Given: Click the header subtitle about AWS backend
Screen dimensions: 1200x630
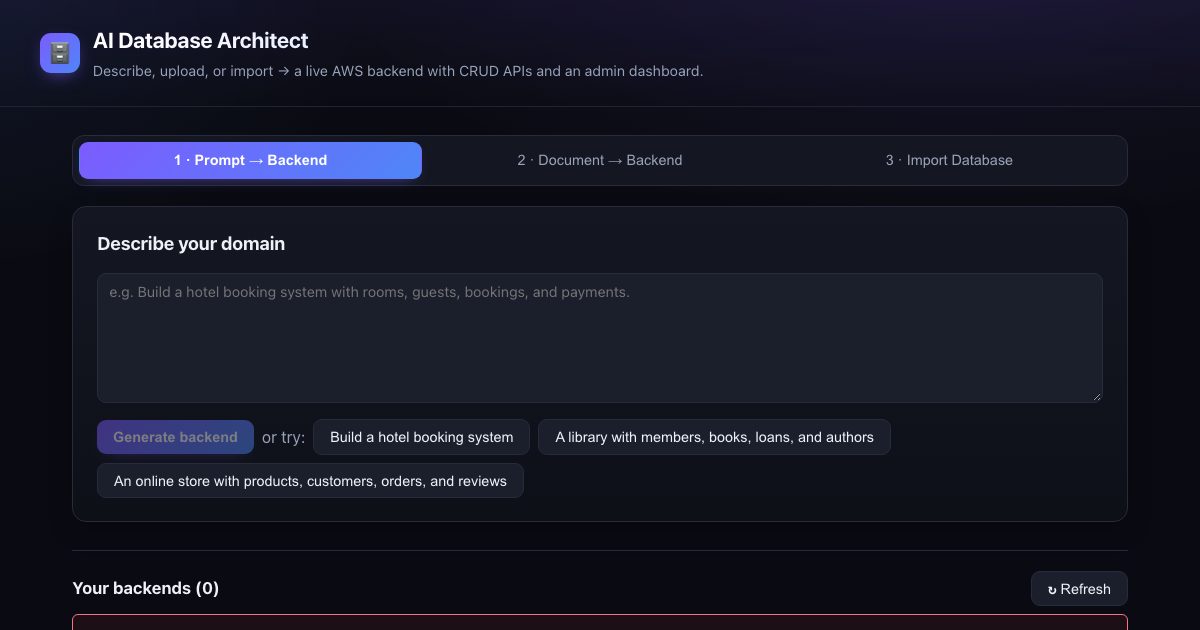Looking at the screenshot, I should tap(398, 72).
